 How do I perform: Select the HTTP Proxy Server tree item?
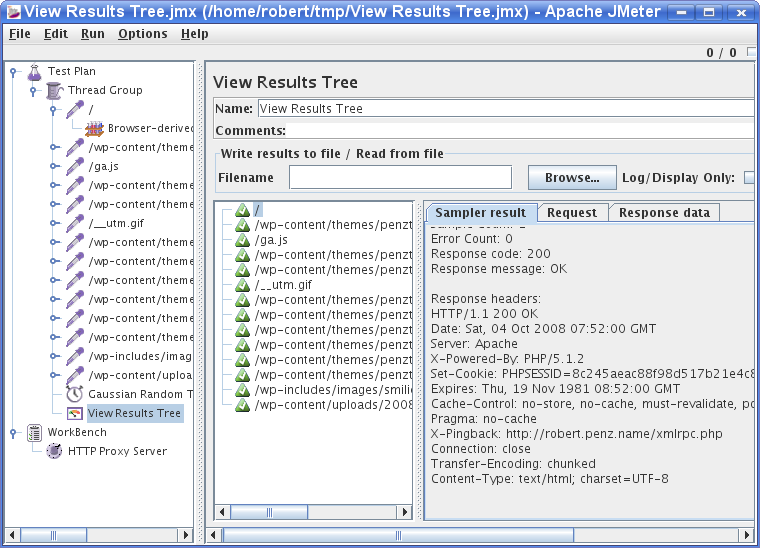(x=117, y=451)
